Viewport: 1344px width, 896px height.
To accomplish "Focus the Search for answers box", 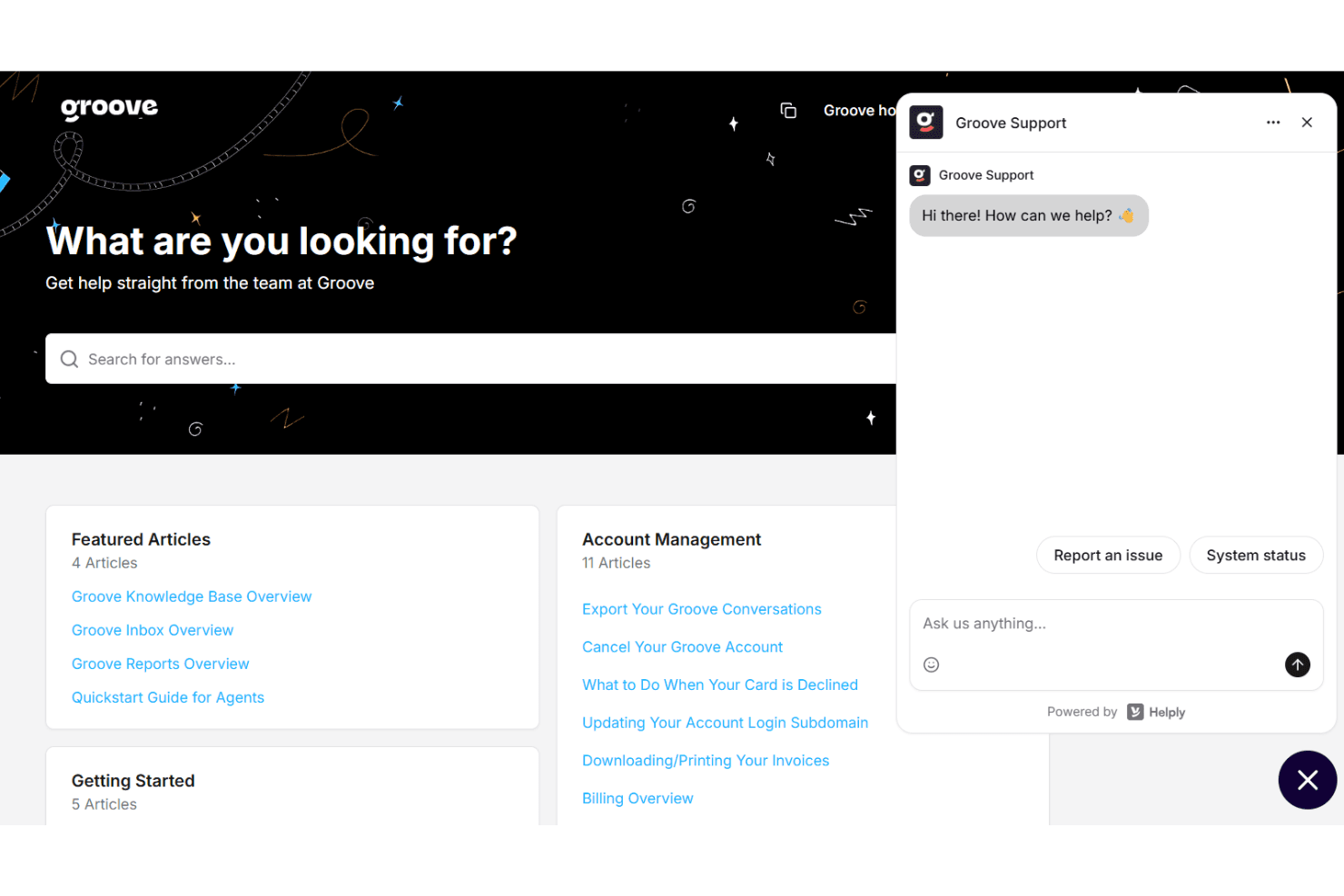I will 470,359.
